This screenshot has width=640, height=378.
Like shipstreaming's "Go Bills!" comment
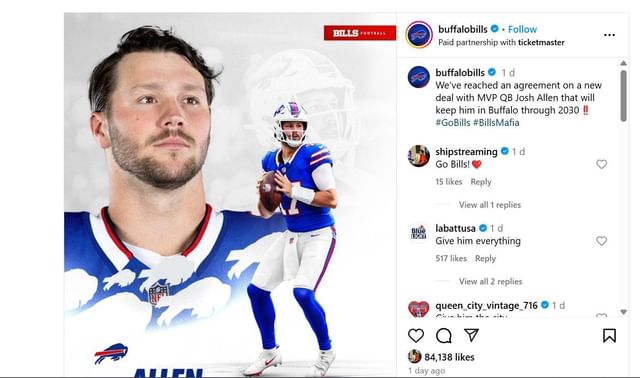601,164
